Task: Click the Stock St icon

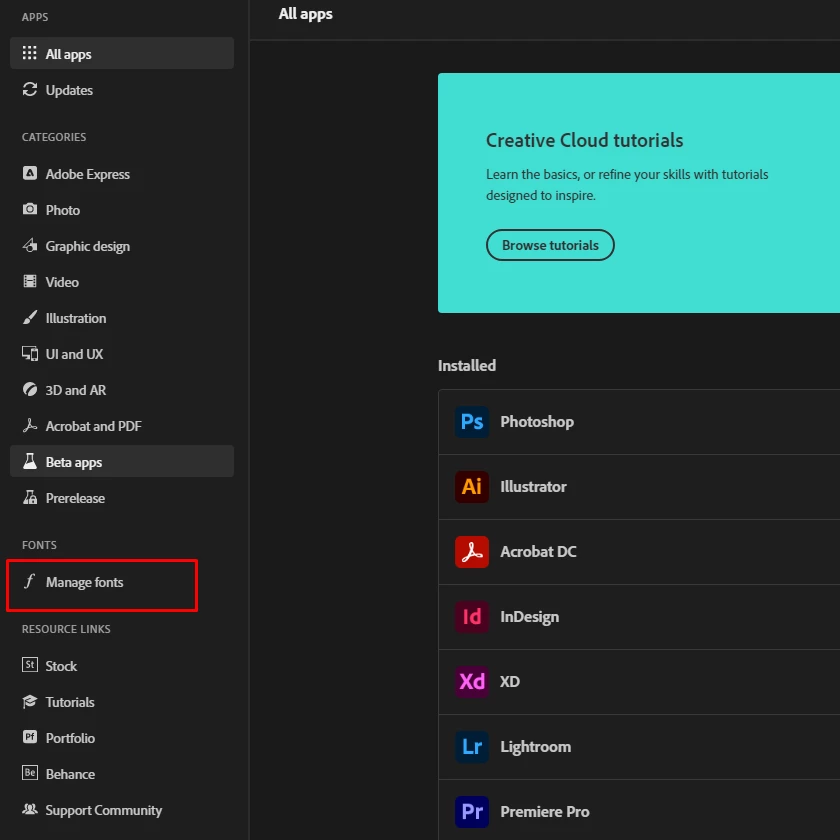Action: pyautogui.click(x=30, y=665)
